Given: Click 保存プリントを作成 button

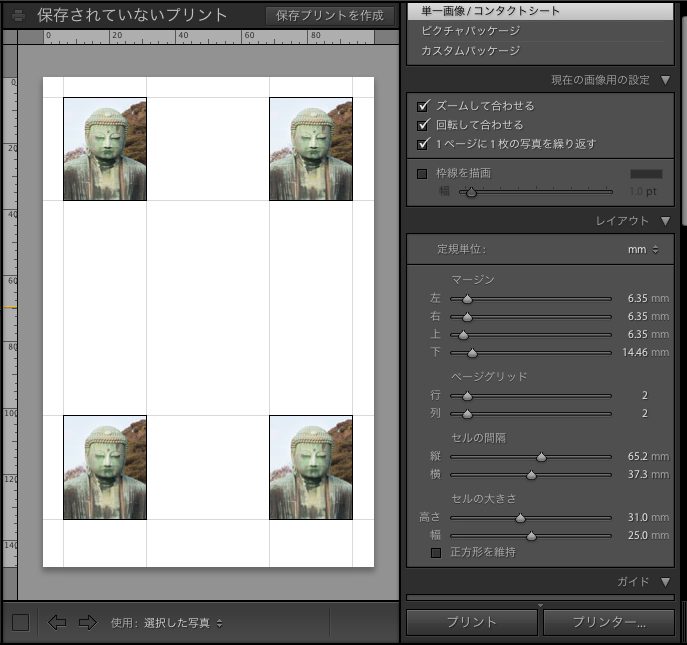Looking at the screenshot, I should (330, 16).
